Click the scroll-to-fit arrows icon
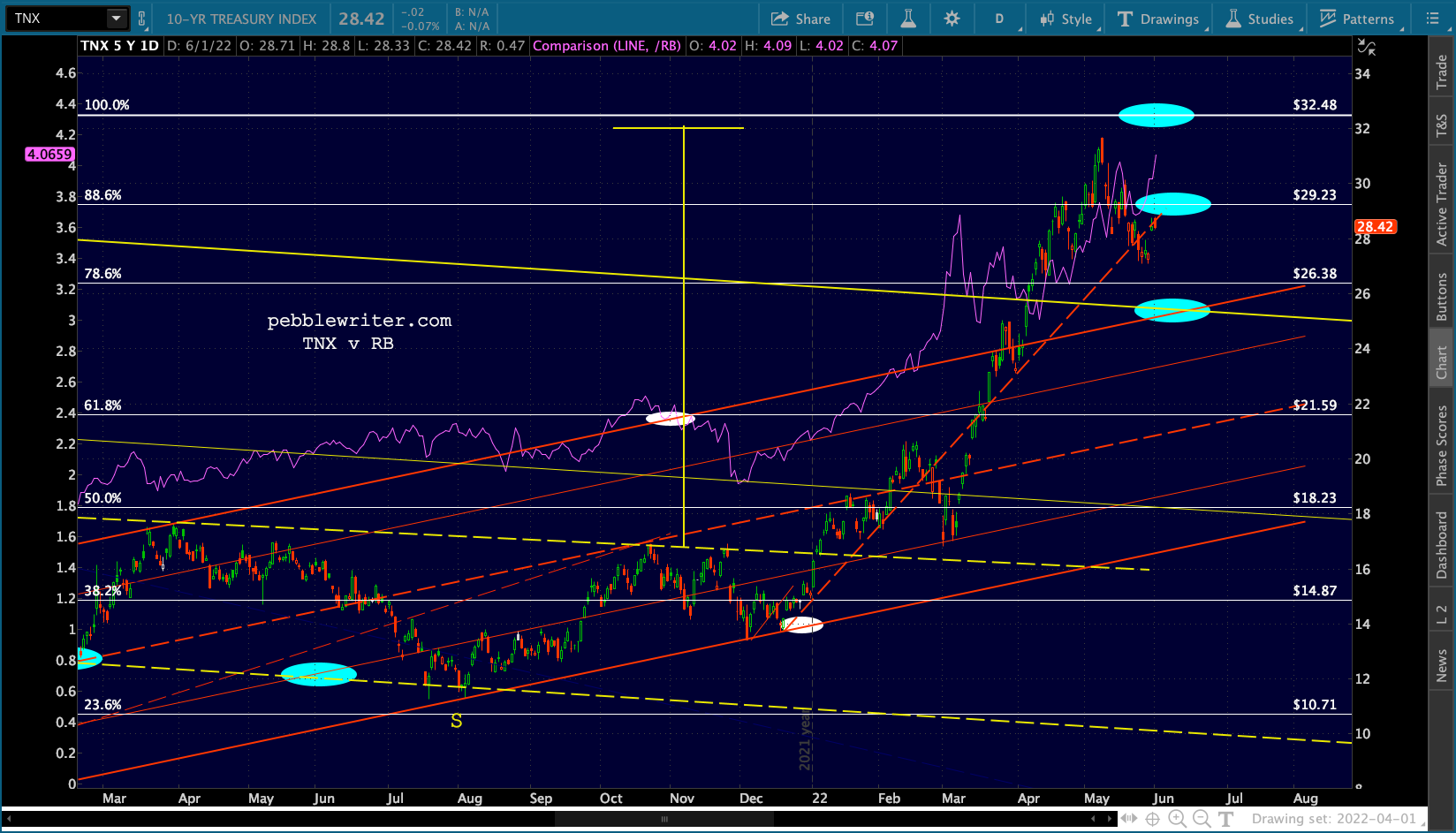The image size is (1456, 833). 1129,819
